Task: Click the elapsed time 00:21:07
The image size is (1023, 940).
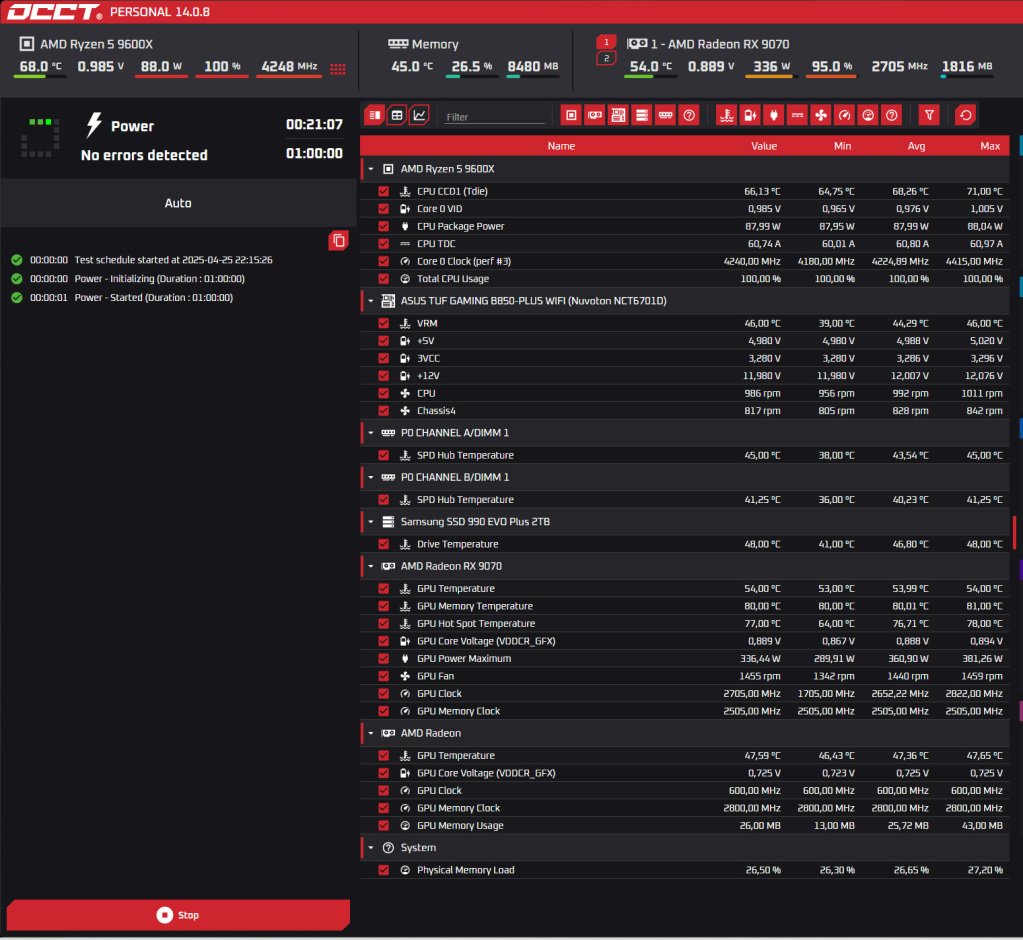Action: pos(314,125)
